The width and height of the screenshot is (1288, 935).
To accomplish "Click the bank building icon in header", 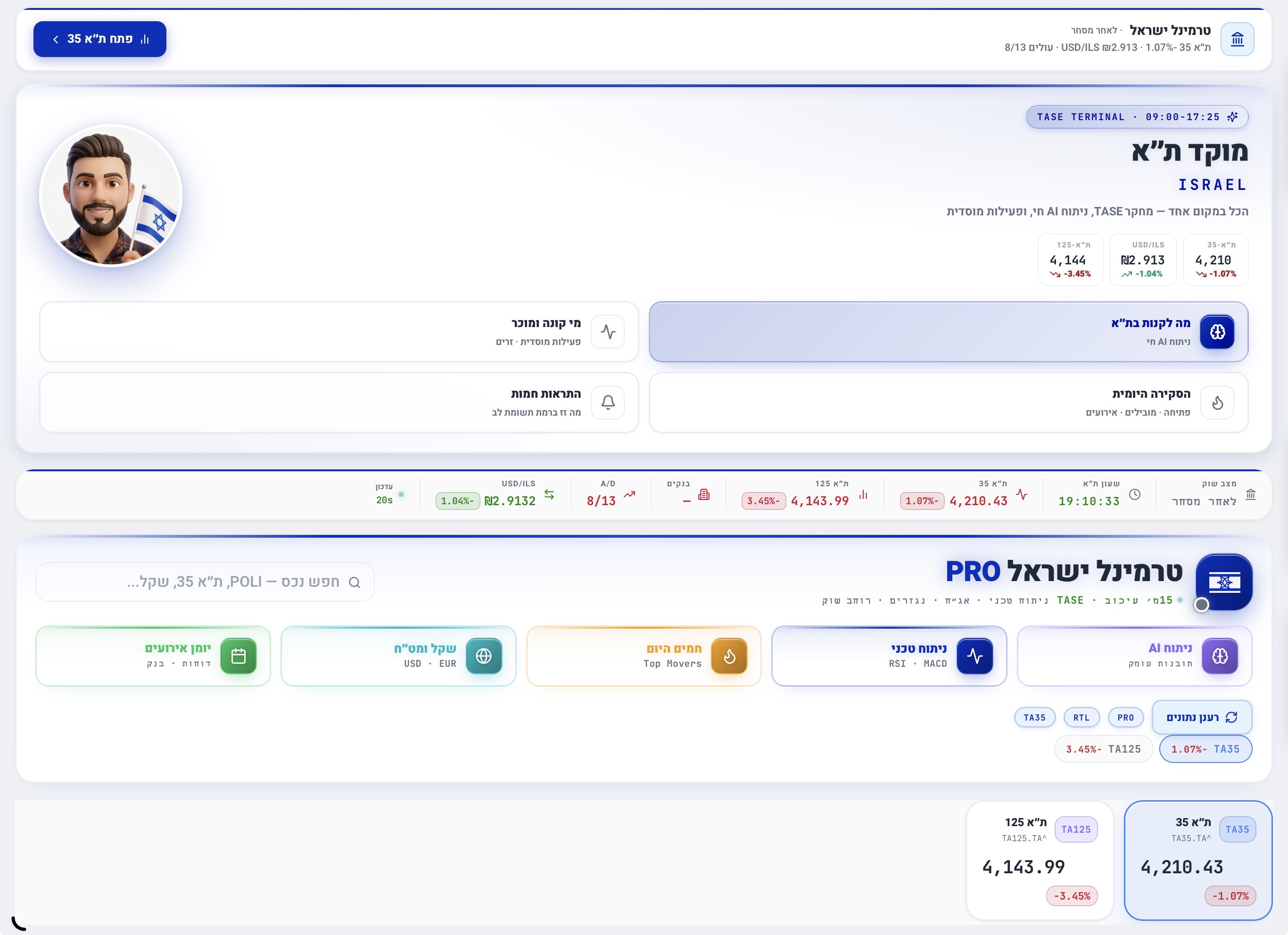I will pos(1237,39).
